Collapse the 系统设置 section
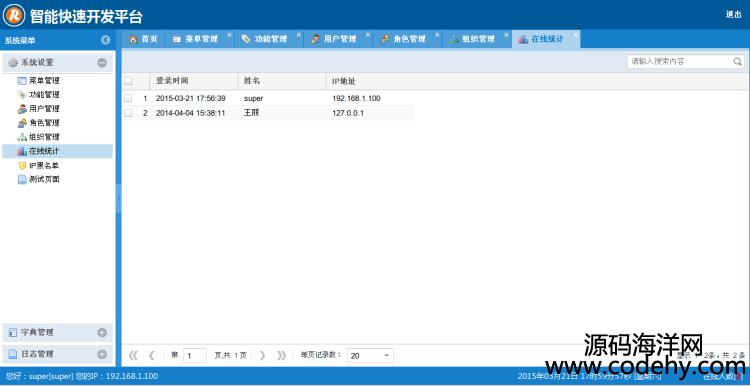 [102, 63]
